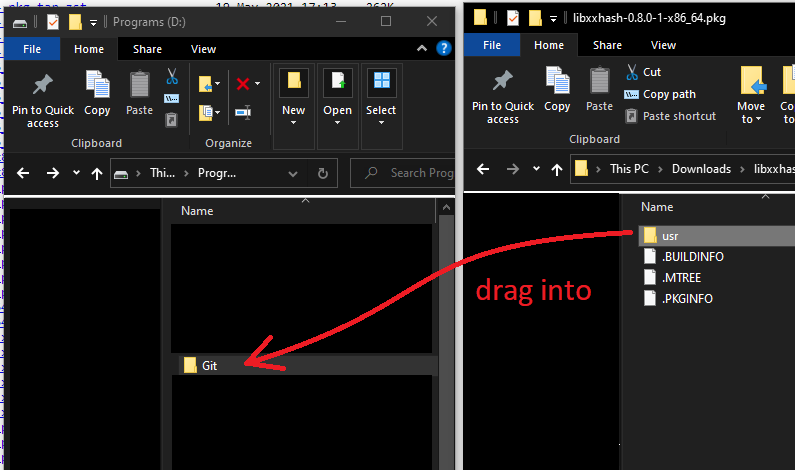795x470 pixels.
Task: Open Quick Access Toolbar customize arrow in libxxhash
Action: [x=554, y=19]
